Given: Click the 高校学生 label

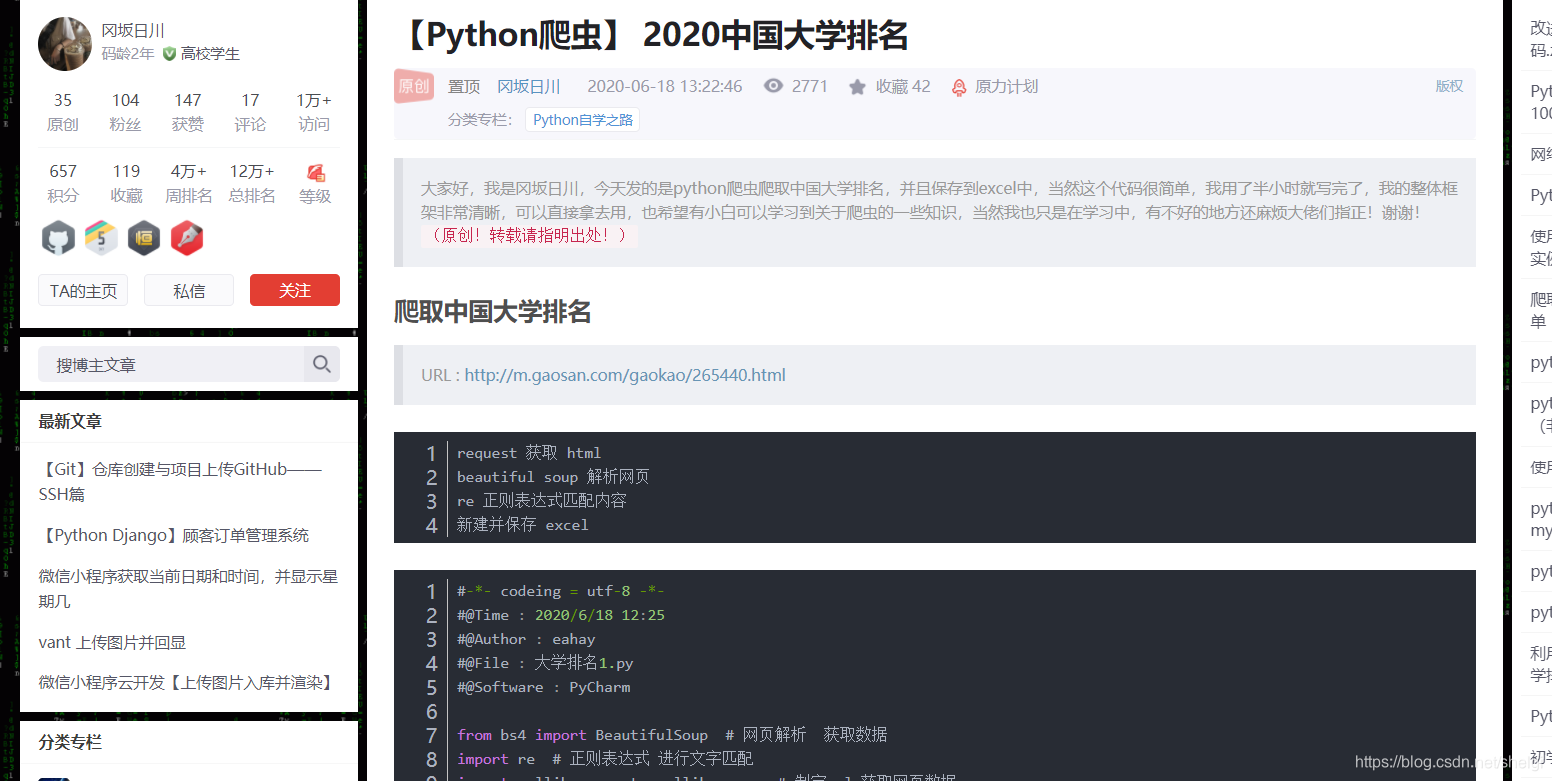Looking at the screenshot, I should click(x=210, y=54).
